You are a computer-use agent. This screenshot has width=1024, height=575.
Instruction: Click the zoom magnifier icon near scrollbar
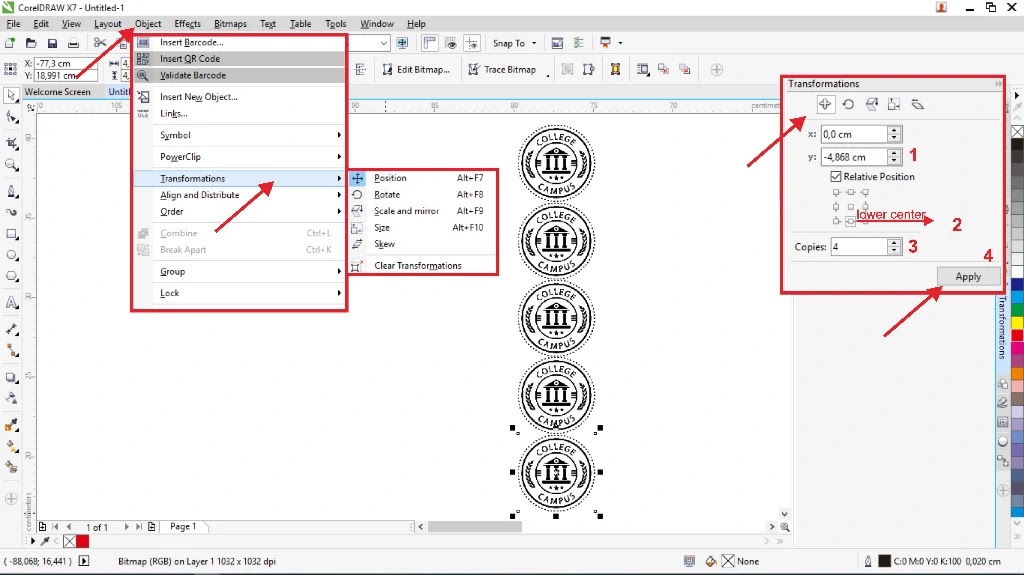coord(785,527)
